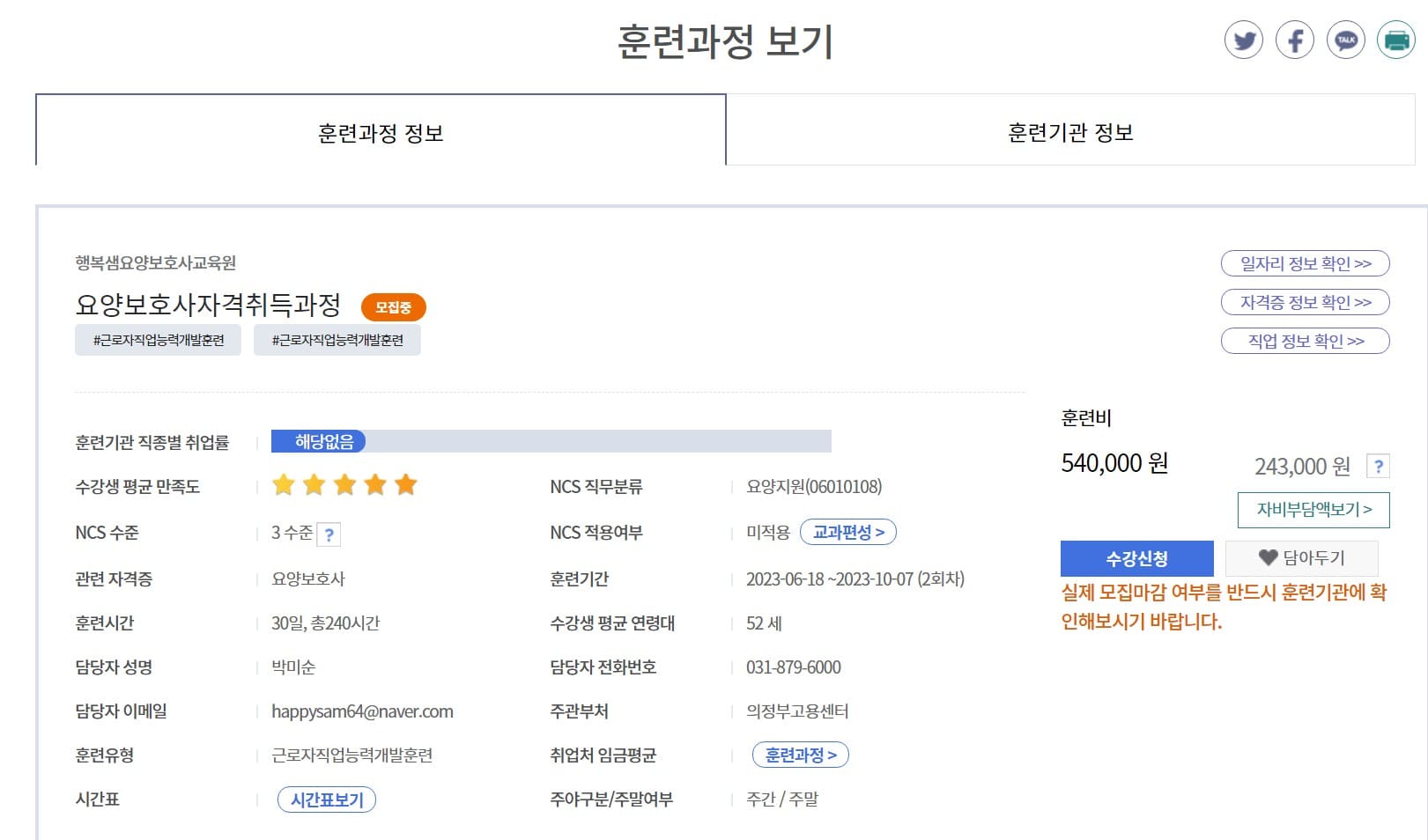Viewport: 1428px width, 840px height.
Task: Select the 훈련과정 정보 tab
Action: (x=380, y=132)
